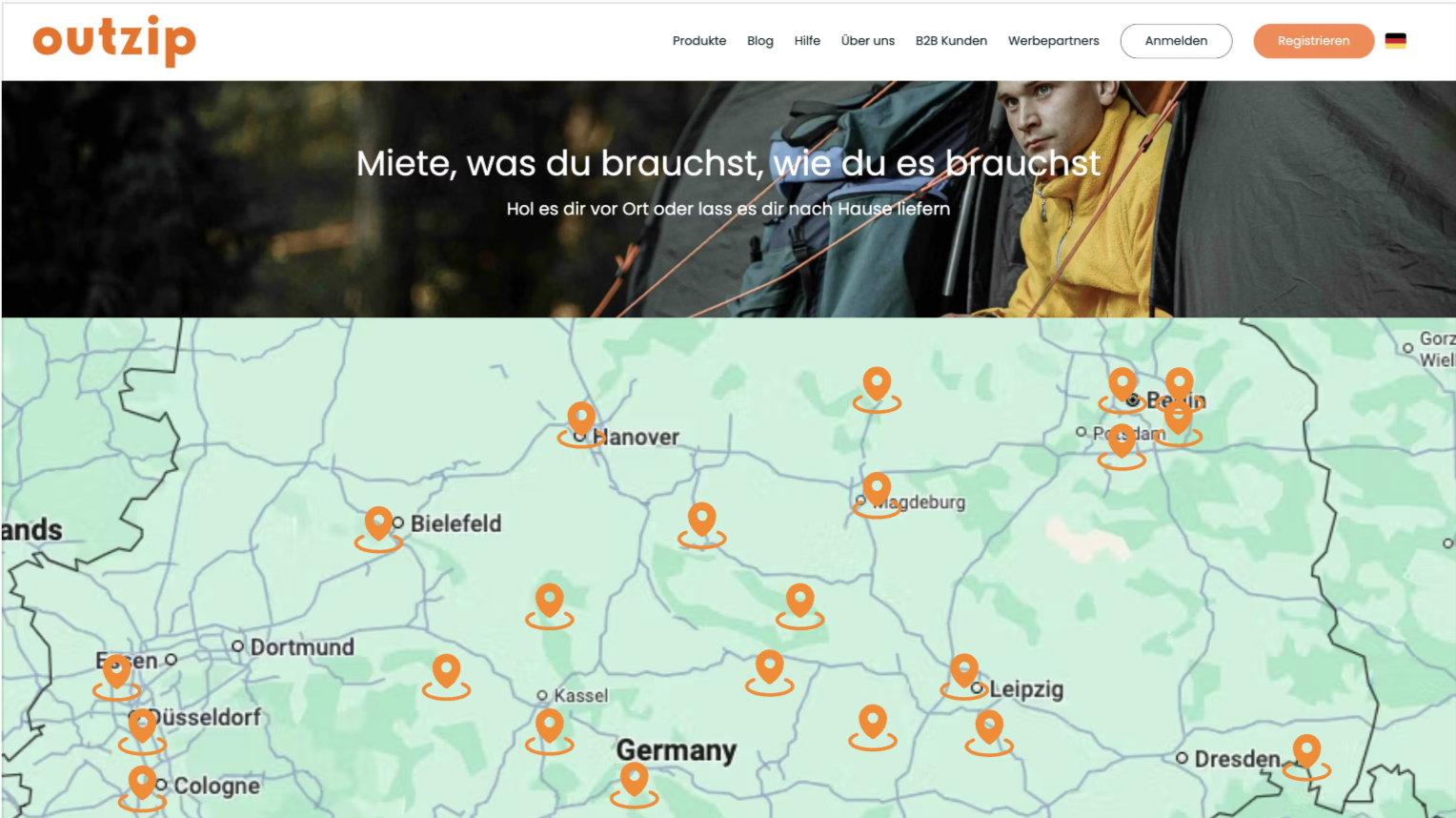Viewport: 1456px width, 818px height.
Task: Click the German flag language icon
Action: coord(1396,41)
